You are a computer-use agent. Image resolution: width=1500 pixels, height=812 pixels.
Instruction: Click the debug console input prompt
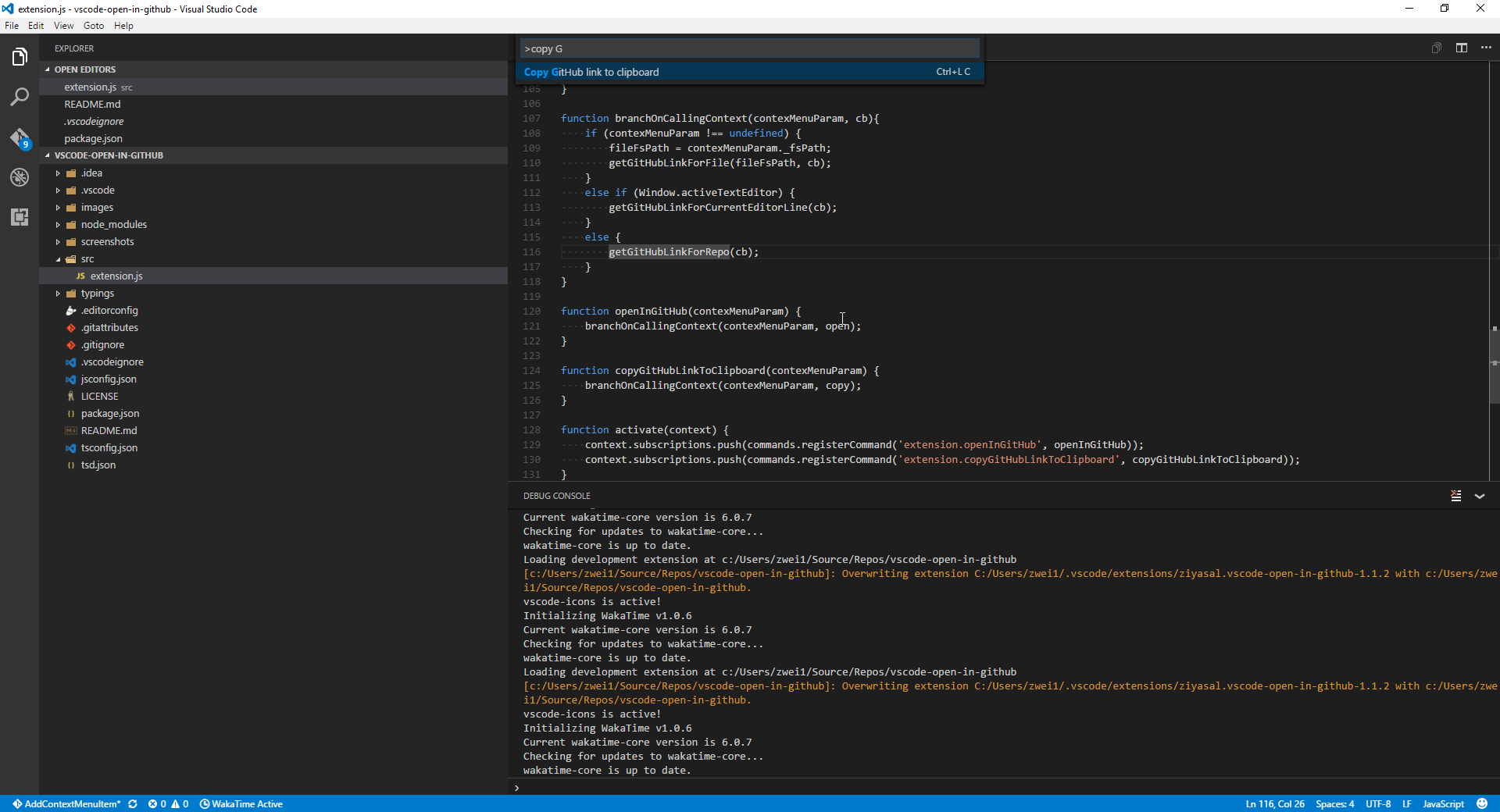1004,787
